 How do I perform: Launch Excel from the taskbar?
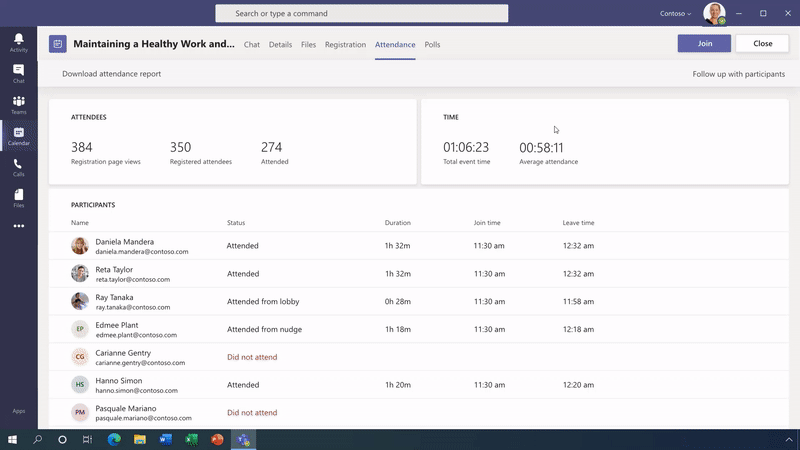pos(192,439)
